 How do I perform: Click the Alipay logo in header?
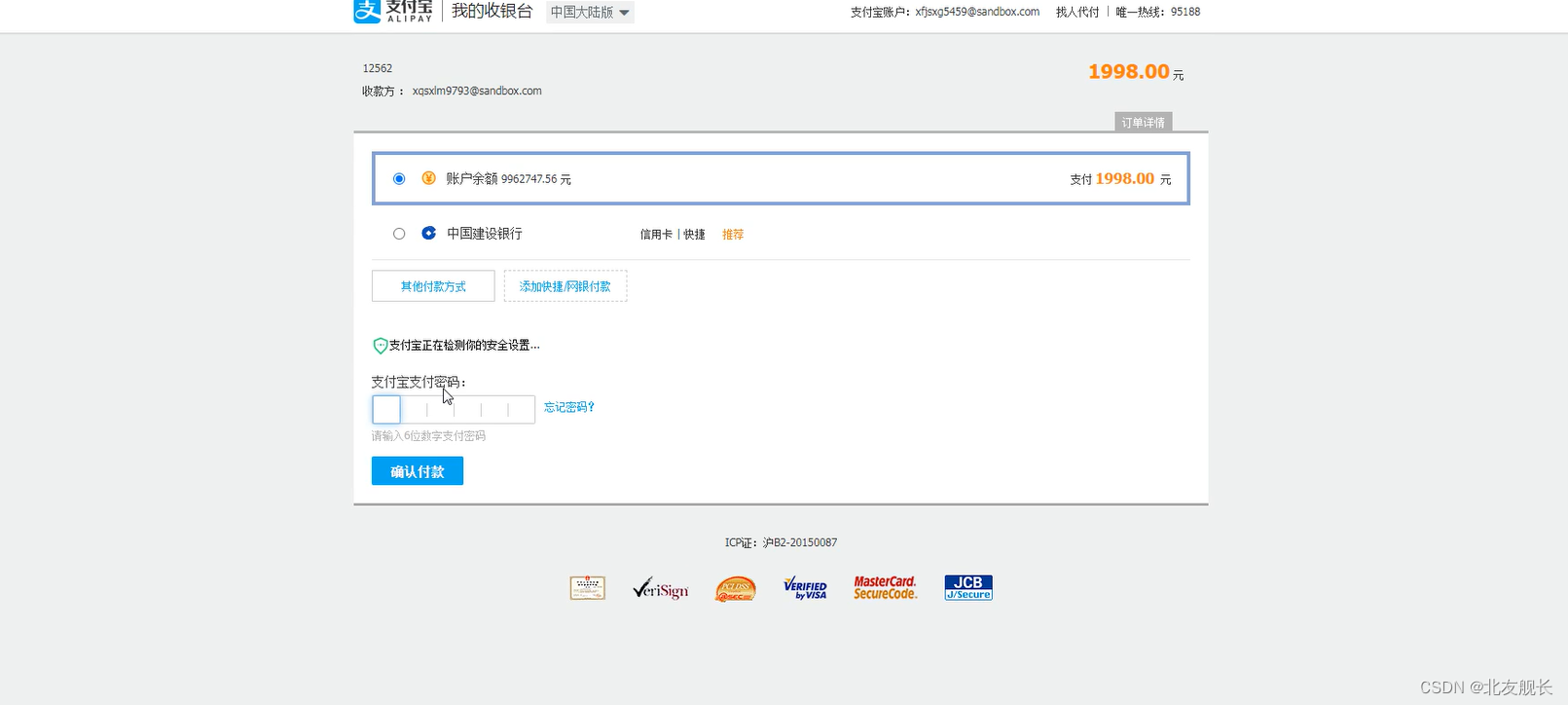tap(393, 11)
